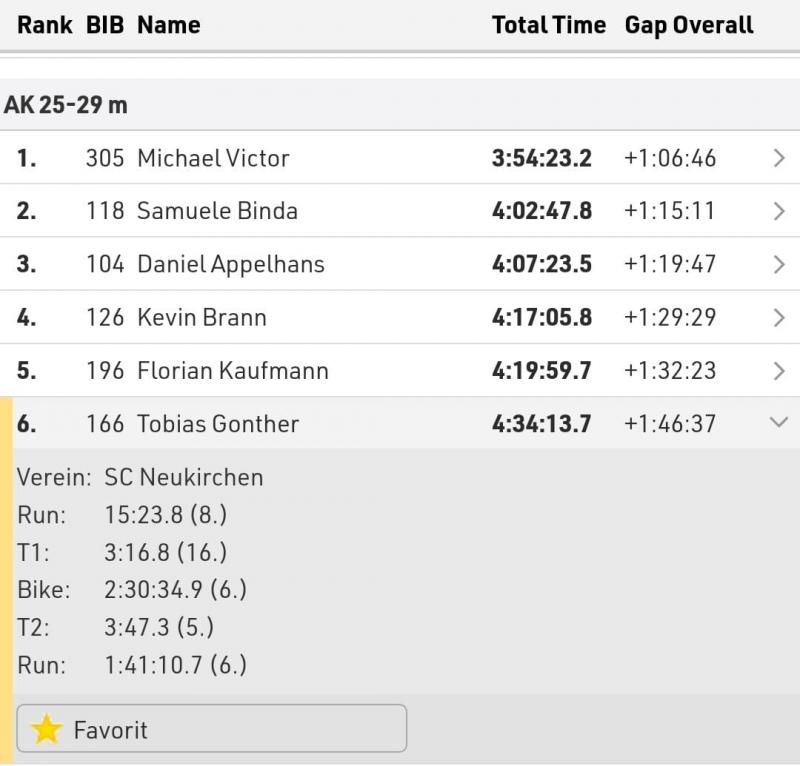Click the Name column header
This screenshot has width=800, height=766.
[169, 25]
